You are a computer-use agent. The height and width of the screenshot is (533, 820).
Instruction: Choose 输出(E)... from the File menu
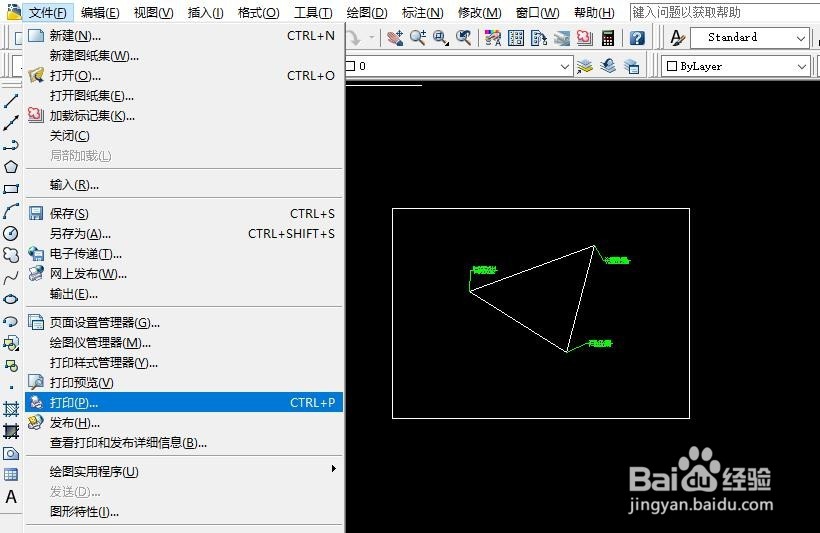point(184,294)
